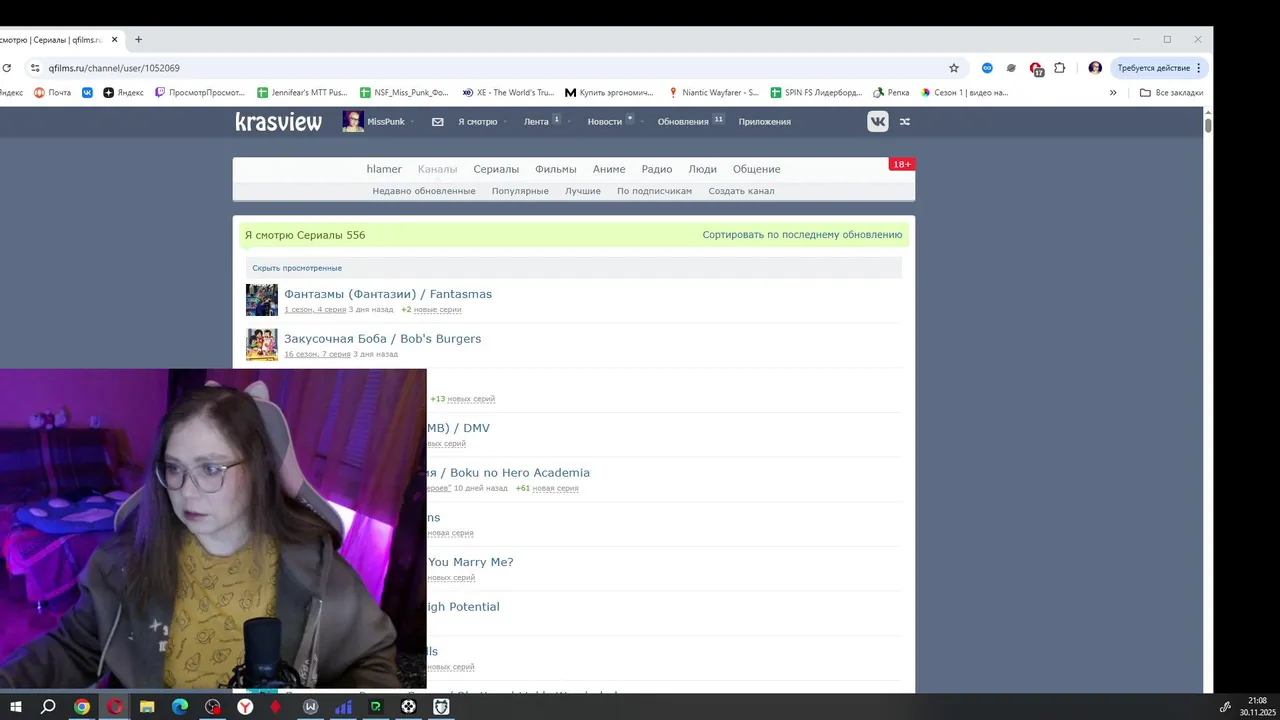Open the XE World's Trusted bookmark
Screen dimensions: 1280x720
point(508,92)
